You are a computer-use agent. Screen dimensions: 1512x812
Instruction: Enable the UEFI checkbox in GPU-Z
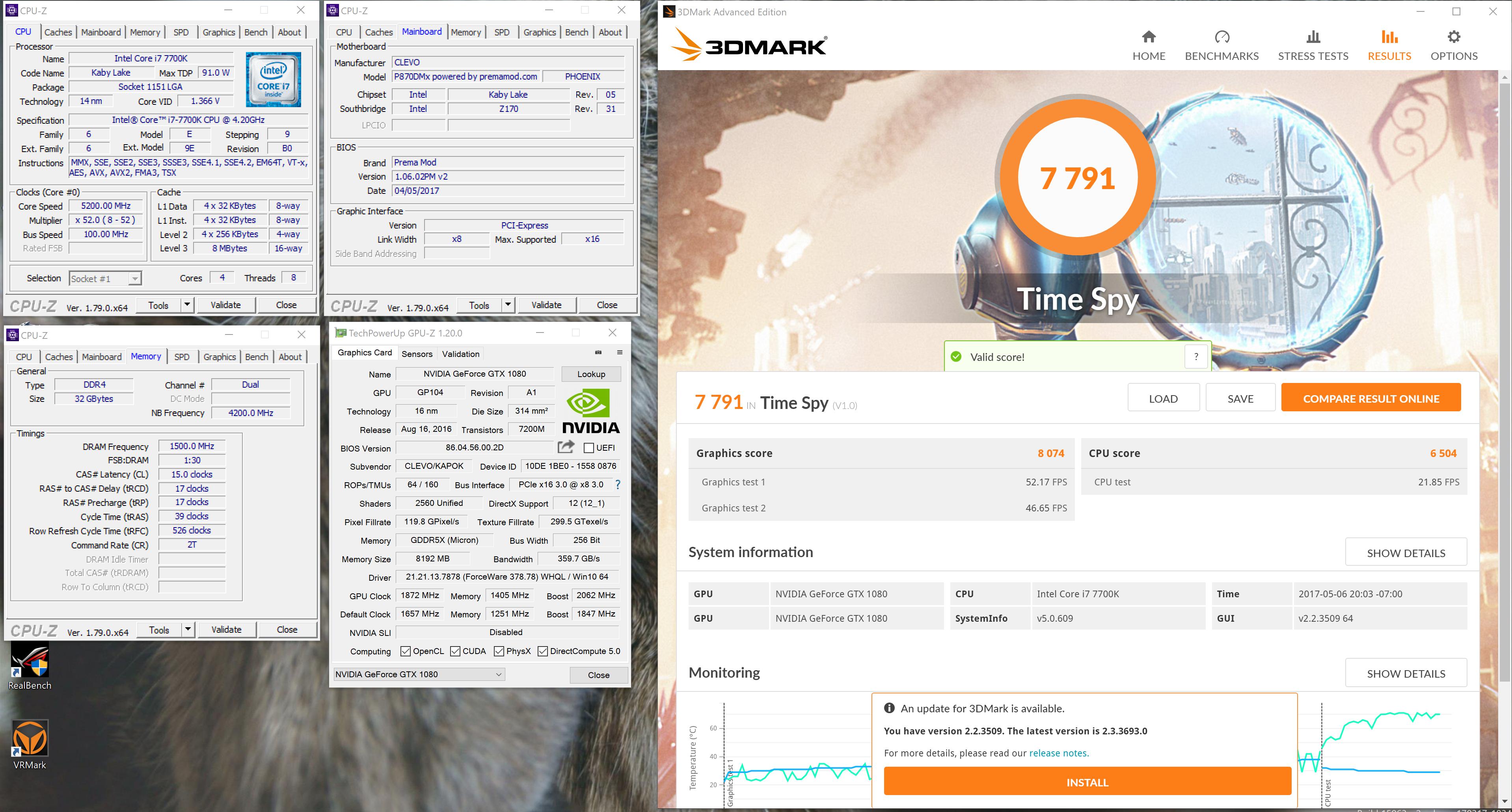pyautogui.click(x=589, y=448)
